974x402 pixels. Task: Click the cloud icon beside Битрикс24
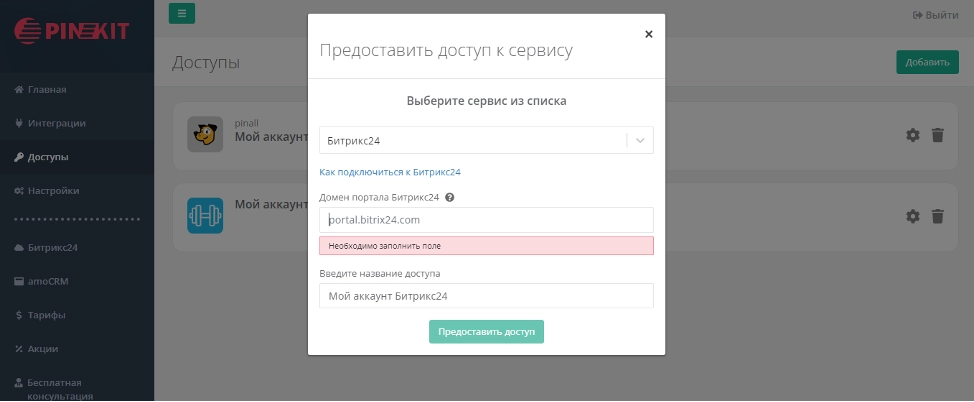click(x=19, y=247)
